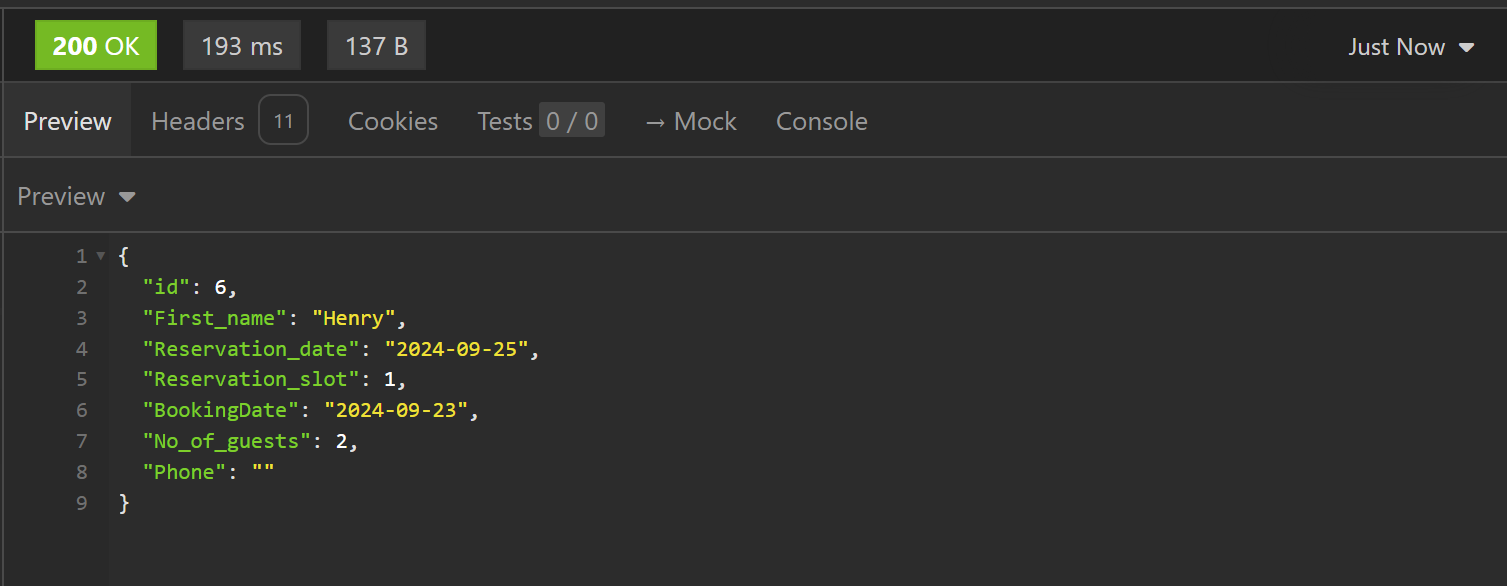The width and height of the screenshot is (1507, 586).
Task: Click the "Henry" string value
Action: click(x=354, y=318)
